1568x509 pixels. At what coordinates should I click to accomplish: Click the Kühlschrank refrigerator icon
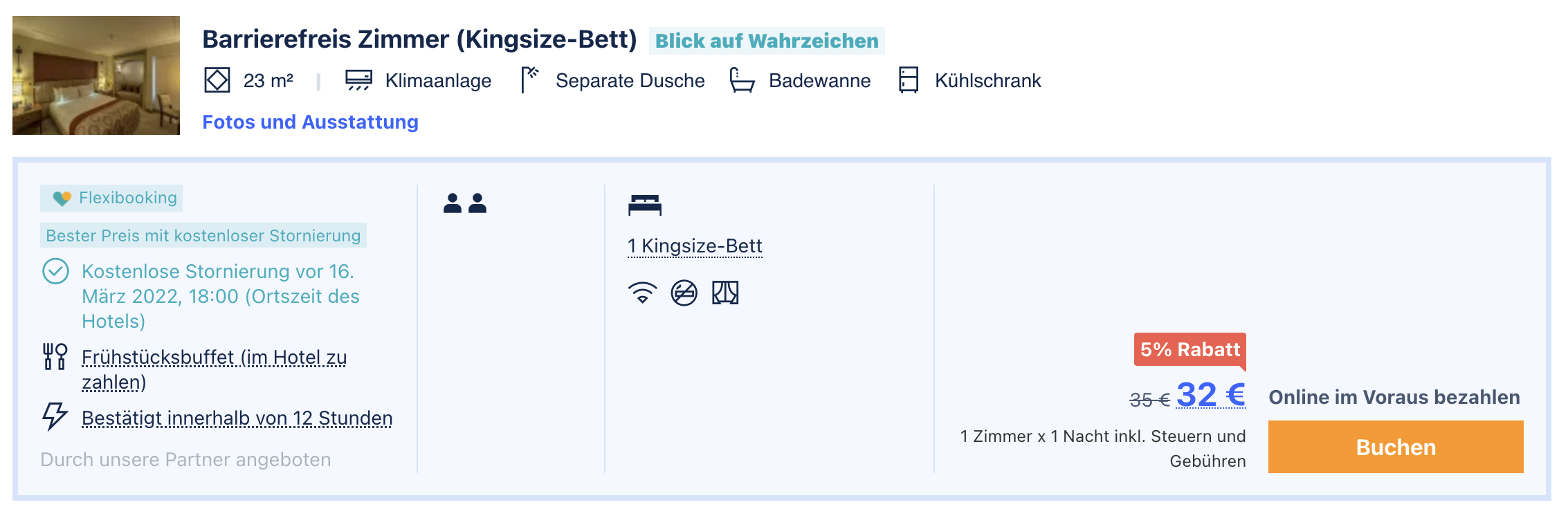908,80
